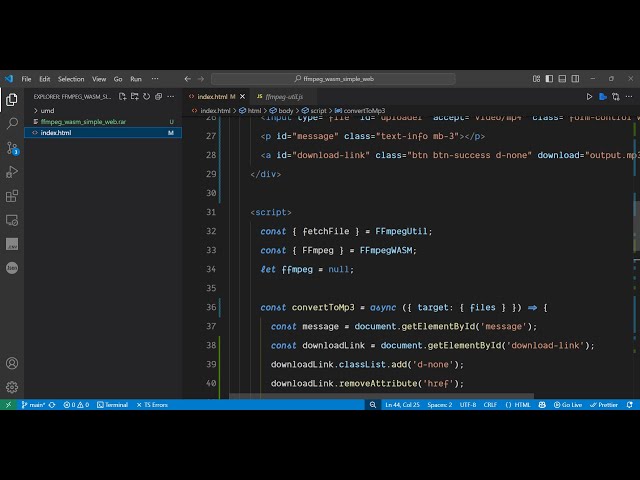Screen dimensions: 640x480
Task: Open the Go menu
Action: click(118, 79)
